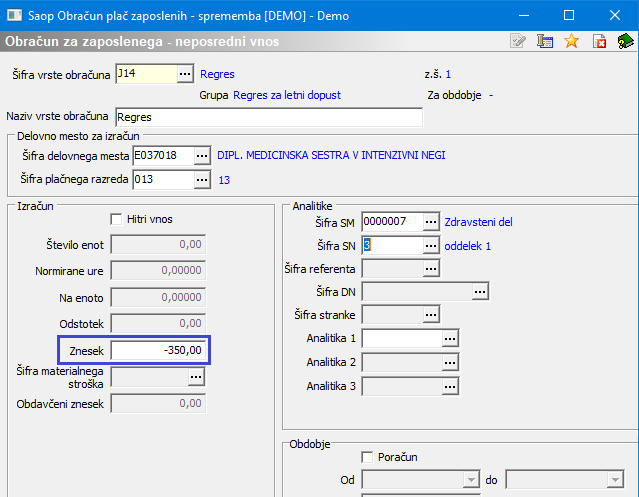
Task: Open the green help book icon
Action: pos(626,41)
